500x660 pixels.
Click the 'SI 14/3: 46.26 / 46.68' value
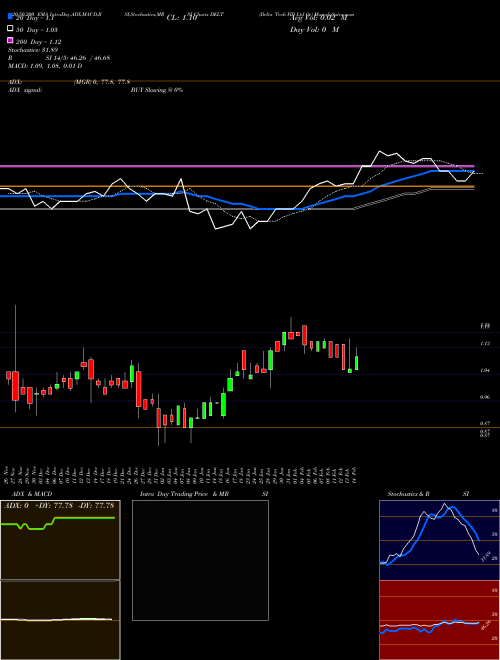click(78, 58)
